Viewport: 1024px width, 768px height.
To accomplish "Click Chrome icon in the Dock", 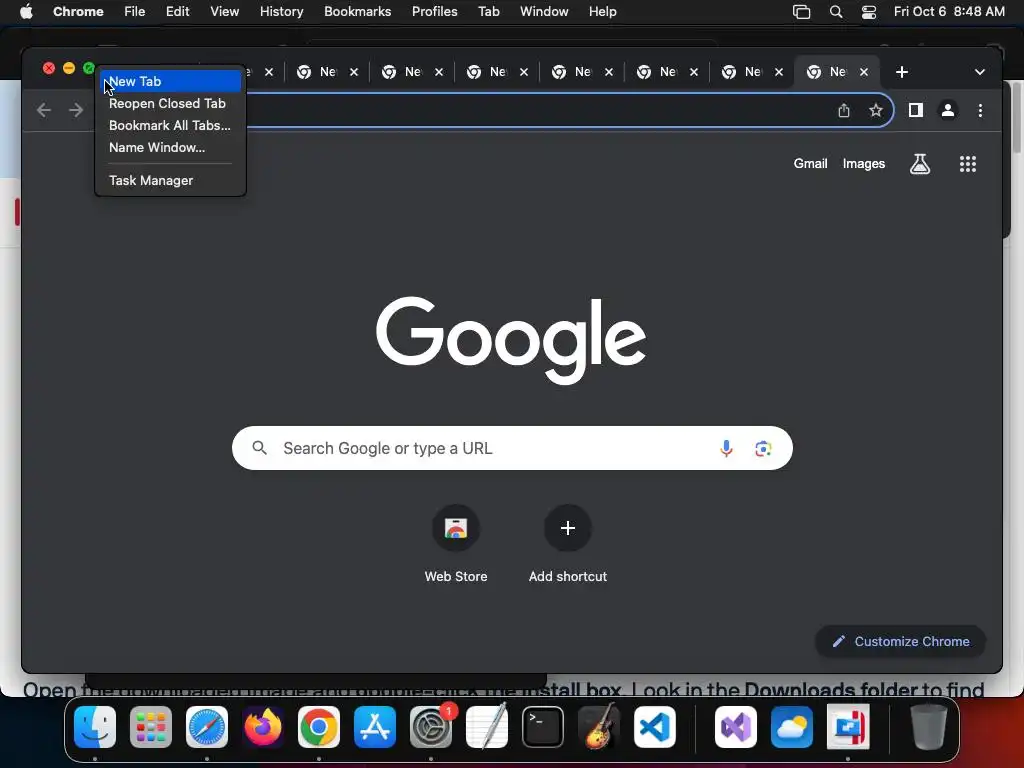I will (319, 727).
